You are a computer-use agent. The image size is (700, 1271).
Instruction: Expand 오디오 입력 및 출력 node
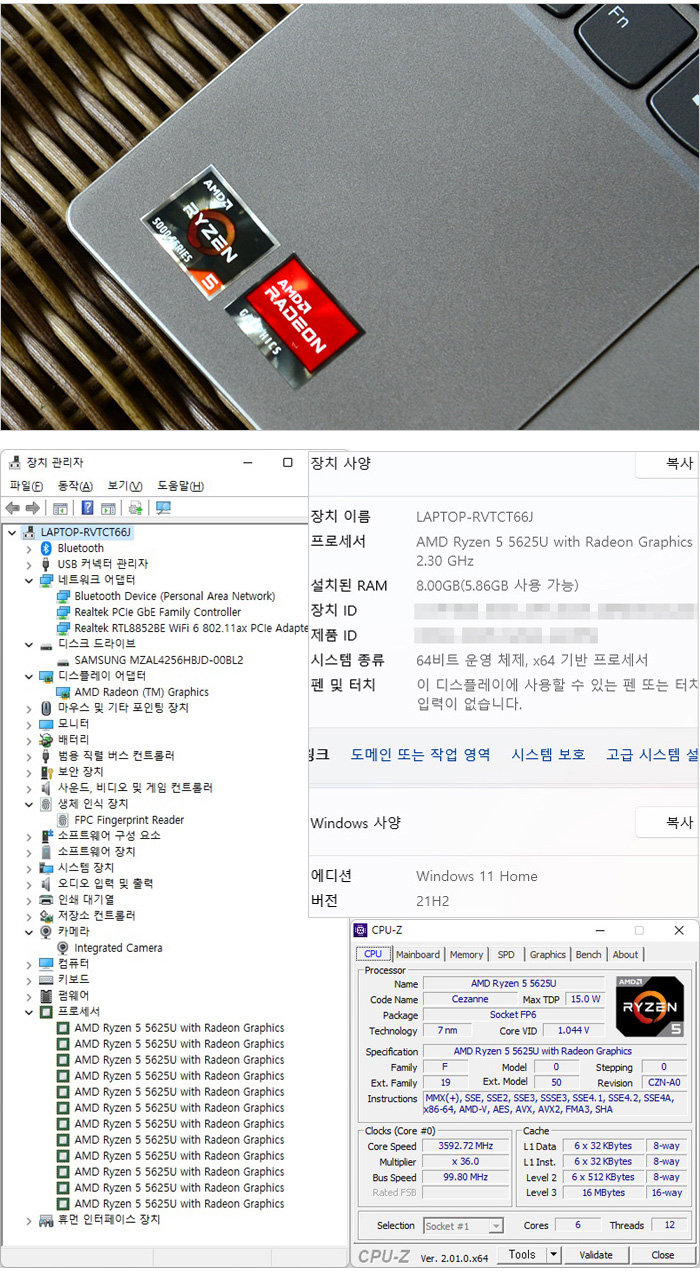pos(29,884)
